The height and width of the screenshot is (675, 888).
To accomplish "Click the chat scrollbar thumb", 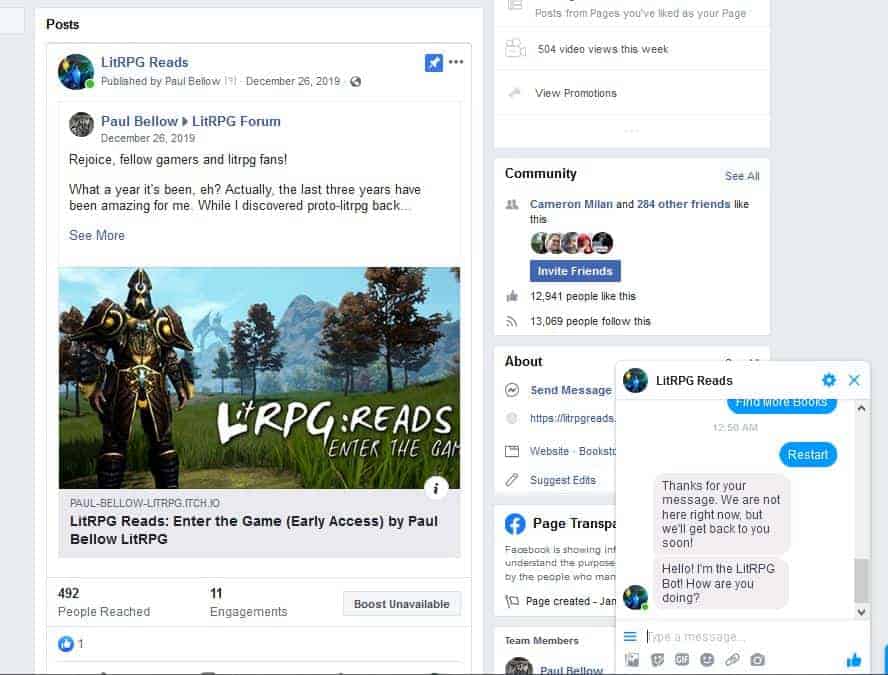I will [x=861, y=581].
